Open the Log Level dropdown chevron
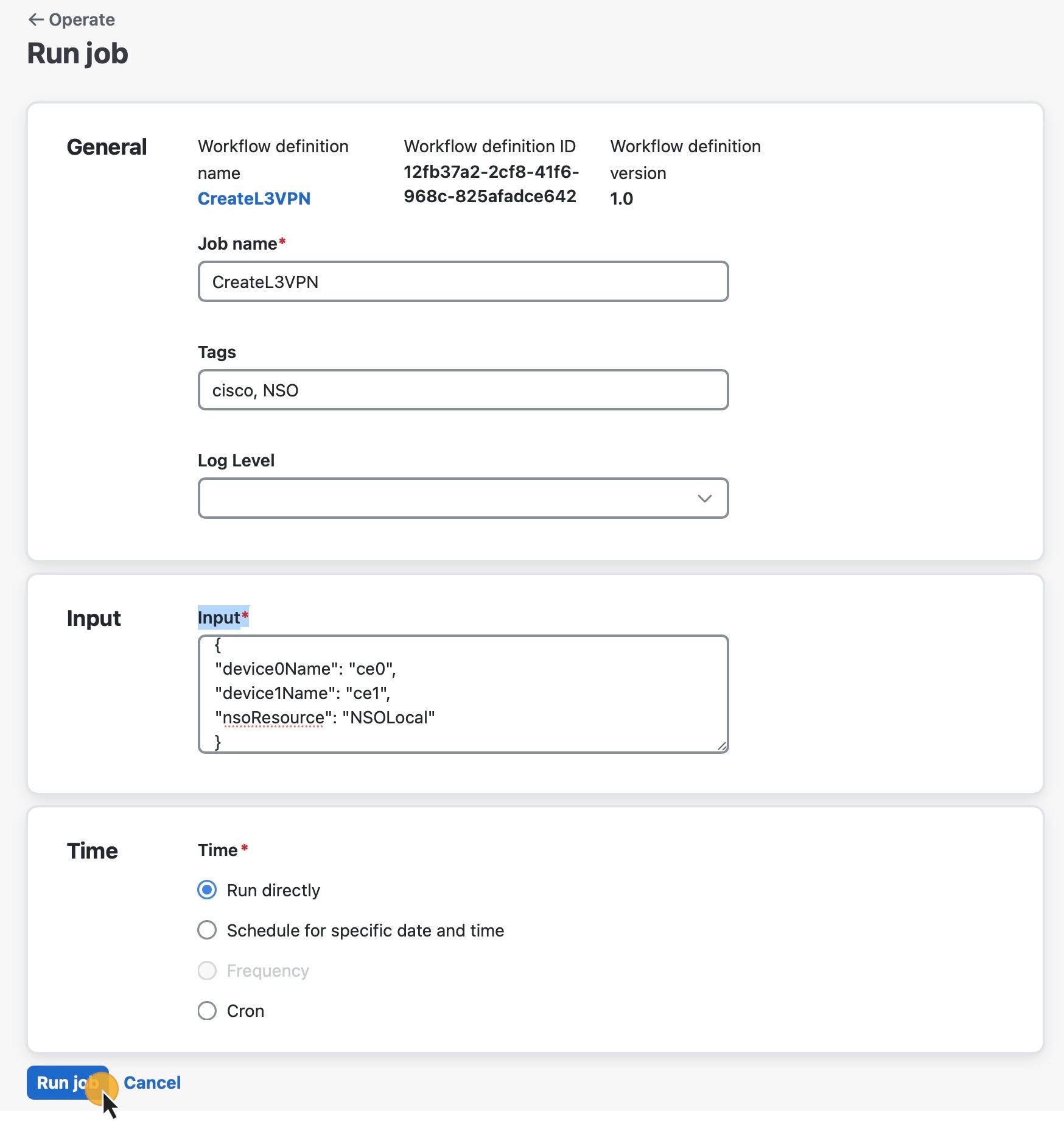Viewport: 1064px width, 1121px height. point(704,499)
